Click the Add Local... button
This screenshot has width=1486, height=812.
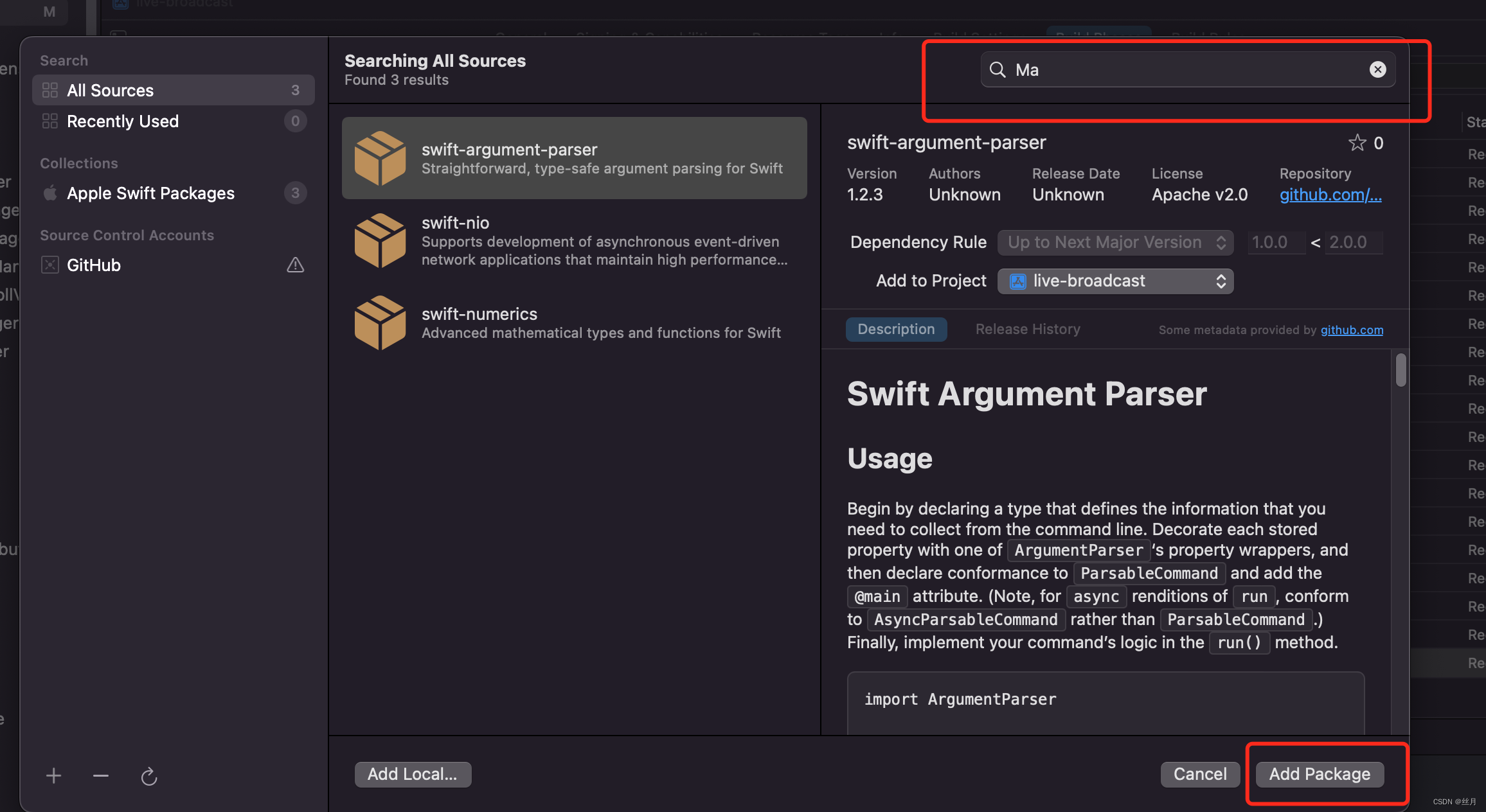point(413,774)
